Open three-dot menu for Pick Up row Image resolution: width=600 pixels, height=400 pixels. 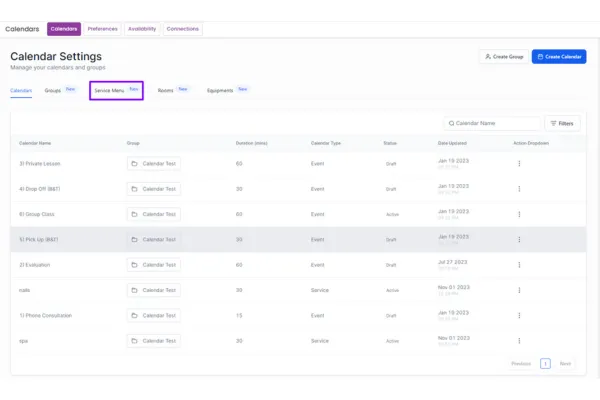click(x=519, y=239)
